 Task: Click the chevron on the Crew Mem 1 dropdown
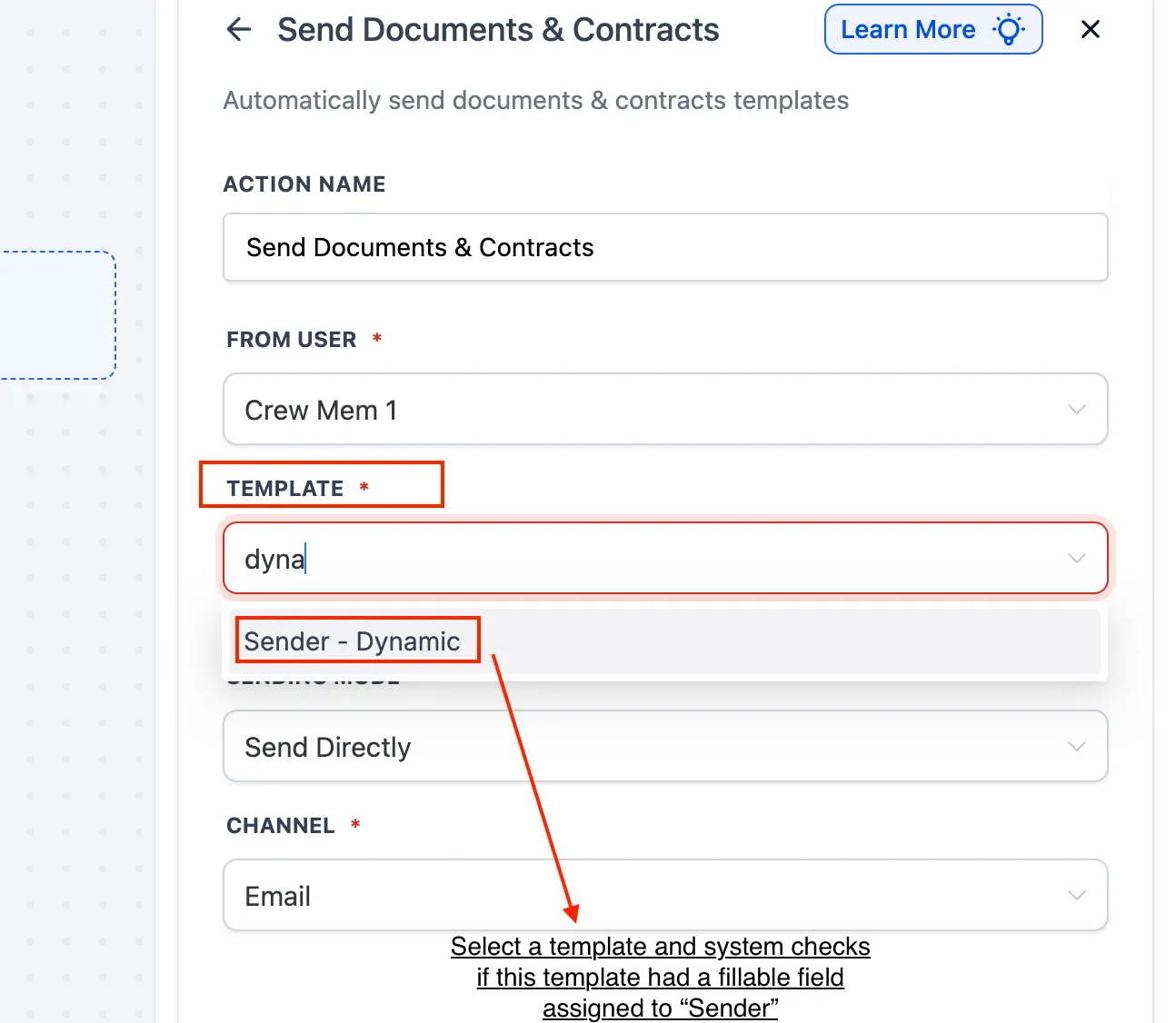[1077, 409]
